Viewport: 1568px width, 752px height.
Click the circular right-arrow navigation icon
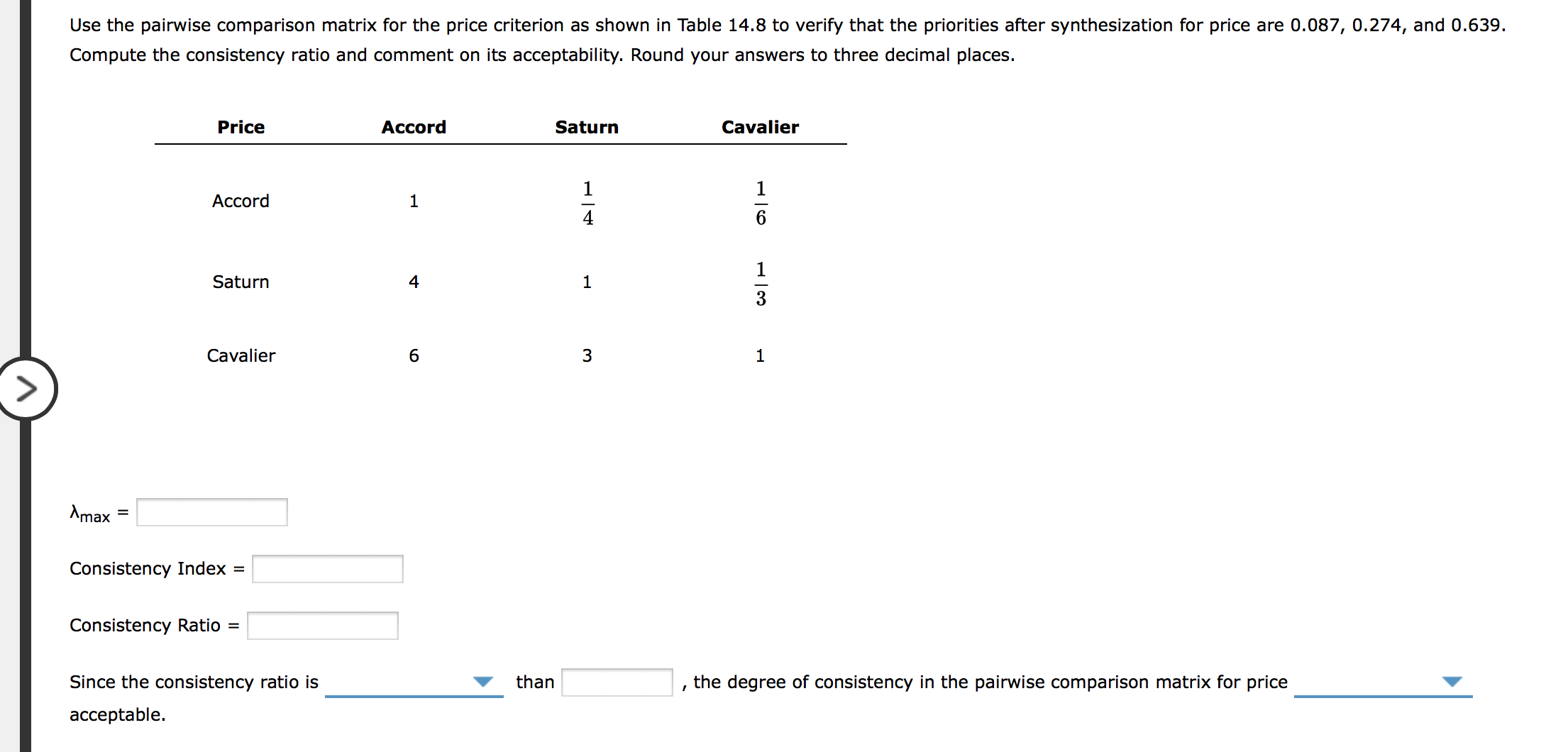pyautogui.click(x=27, y=388)
